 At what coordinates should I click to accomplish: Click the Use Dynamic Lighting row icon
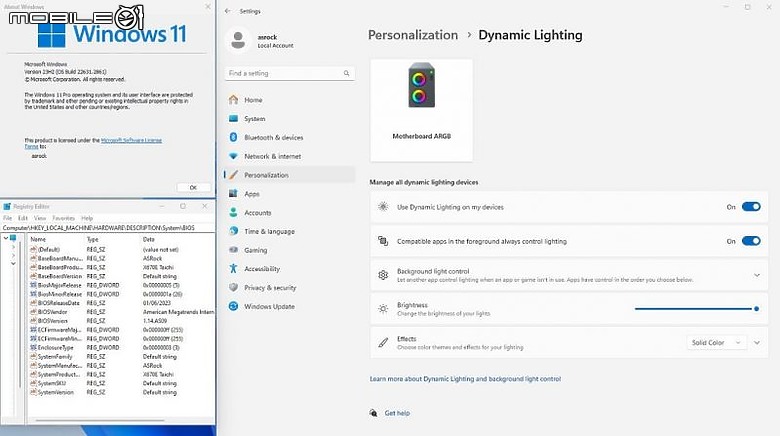point(383,207)
